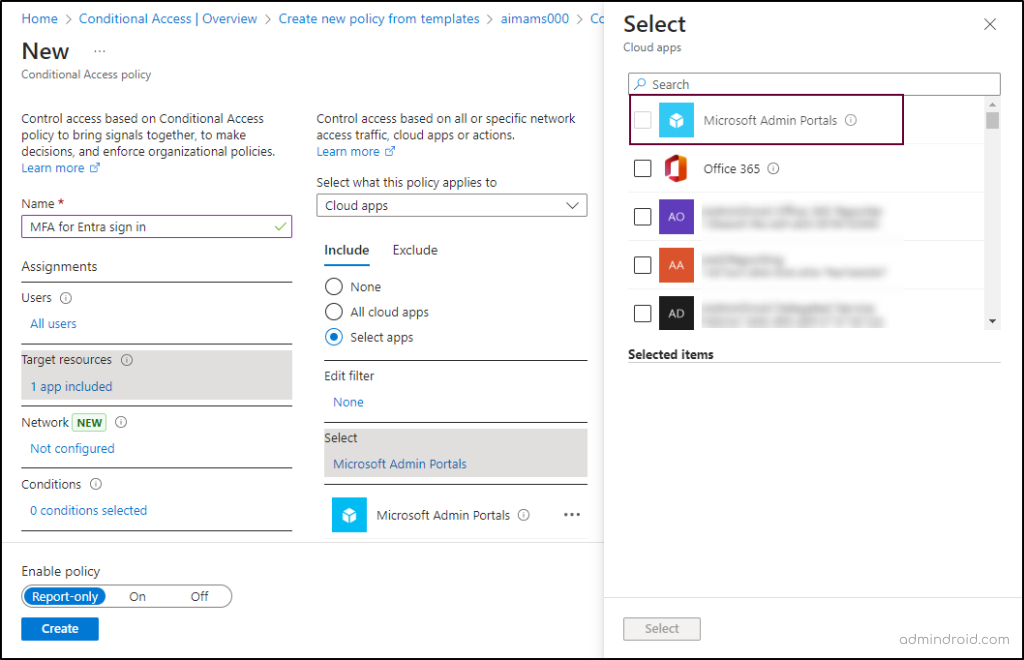Click the info icon next to Conditions
Viewport: 1024px width, 660px height.
(96, 484)
